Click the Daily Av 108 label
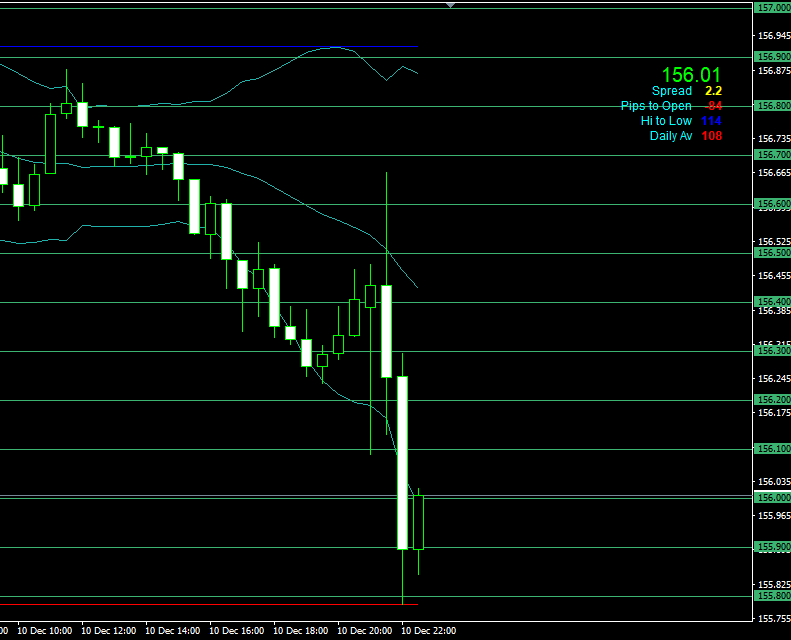The height and width of the screenshot is (640, 791). 685,136
